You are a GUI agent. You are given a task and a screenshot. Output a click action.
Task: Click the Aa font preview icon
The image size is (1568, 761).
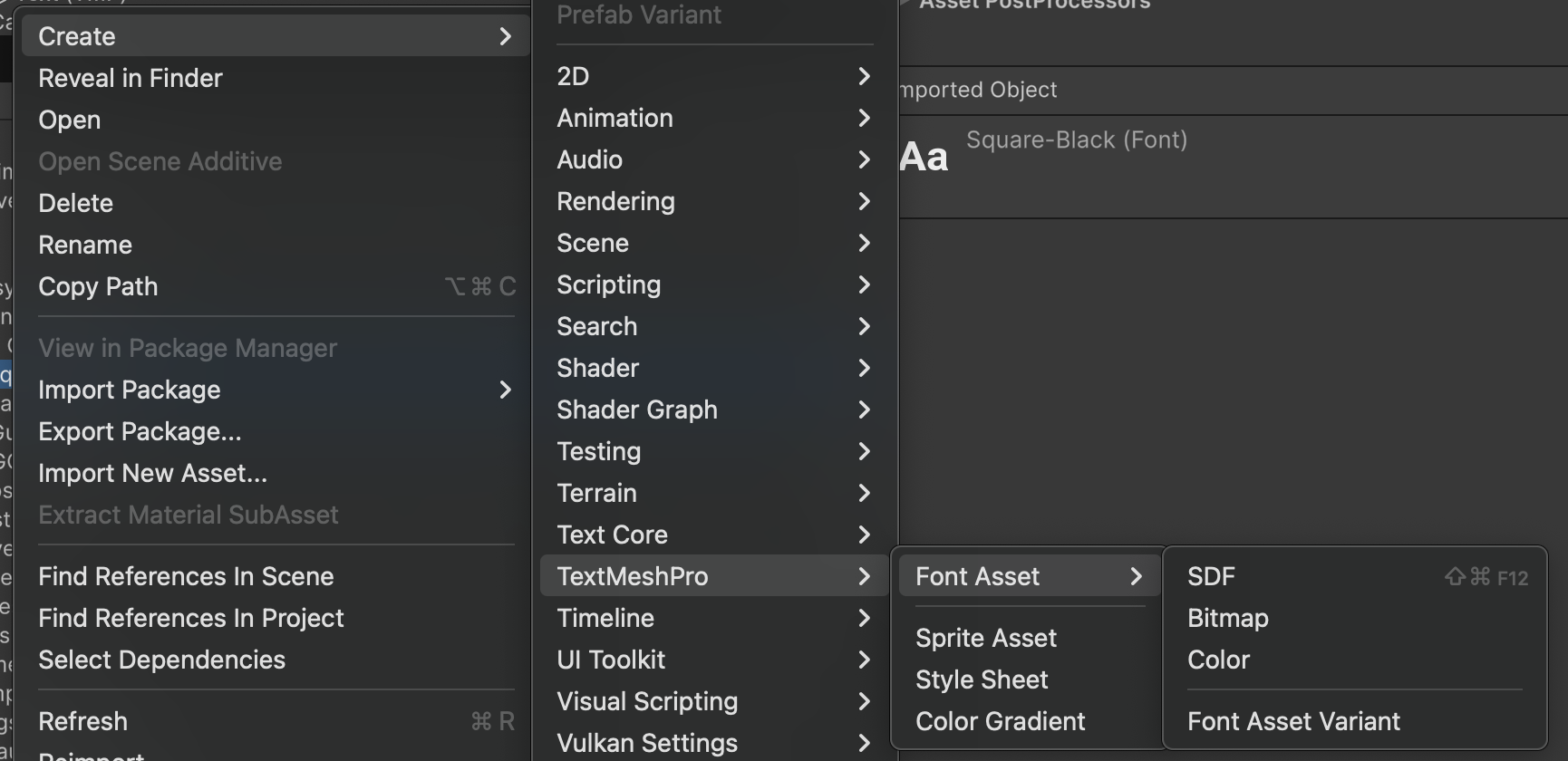coord(924,158)
